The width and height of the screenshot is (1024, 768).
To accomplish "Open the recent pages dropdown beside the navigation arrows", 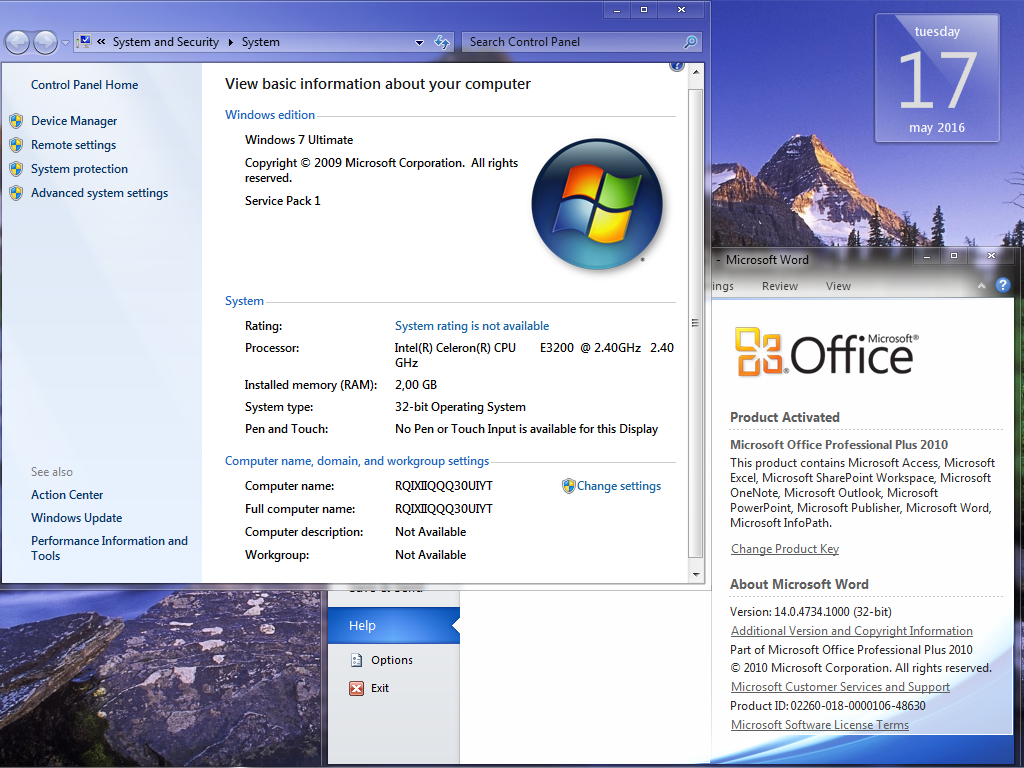I will pyautogui.click(x=65, y=43).
